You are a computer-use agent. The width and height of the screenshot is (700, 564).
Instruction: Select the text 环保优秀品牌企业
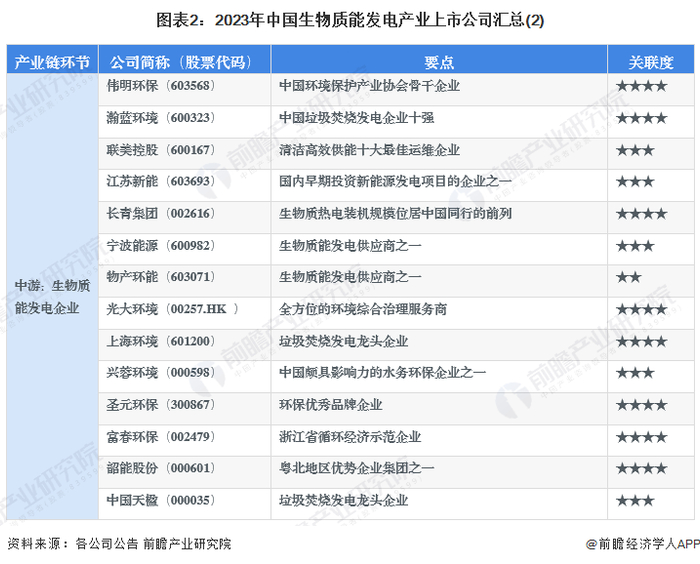click(x=330, y=405)
